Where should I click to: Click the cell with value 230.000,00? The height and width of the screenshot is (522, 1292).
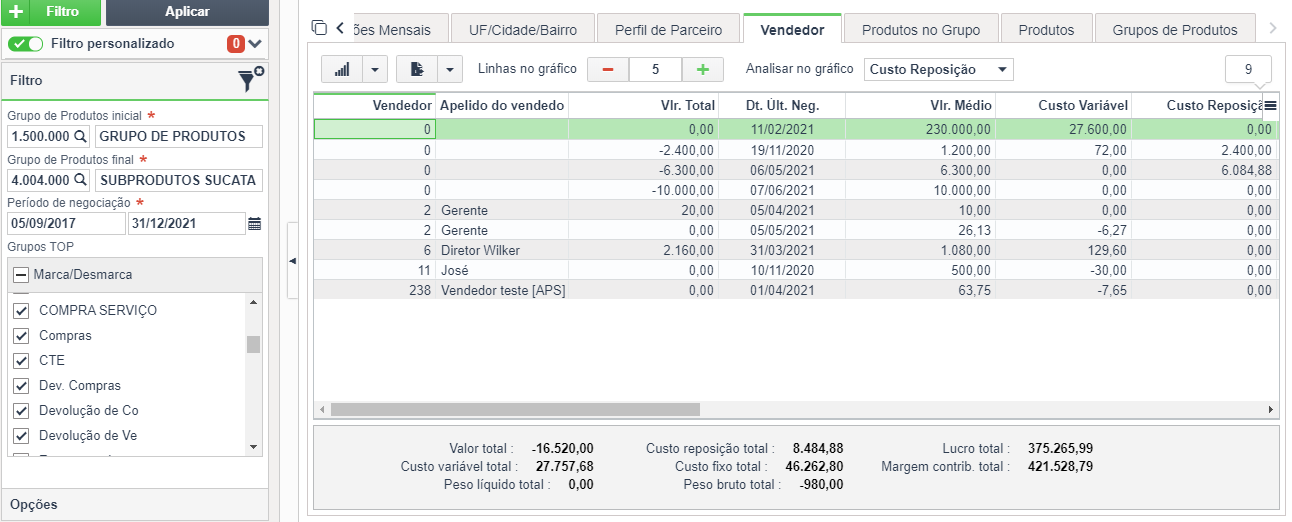tap(921, 129)
